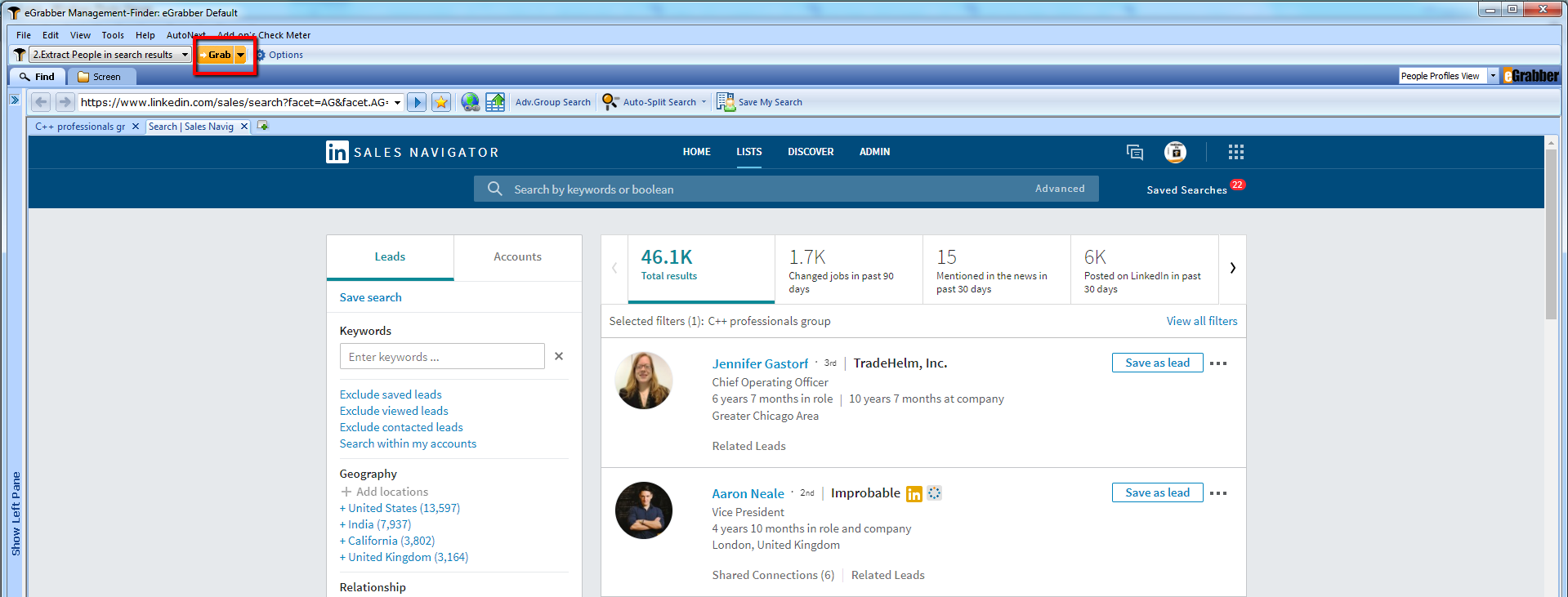
Task: Click the Save My Search icon
Action: point(726,102)
